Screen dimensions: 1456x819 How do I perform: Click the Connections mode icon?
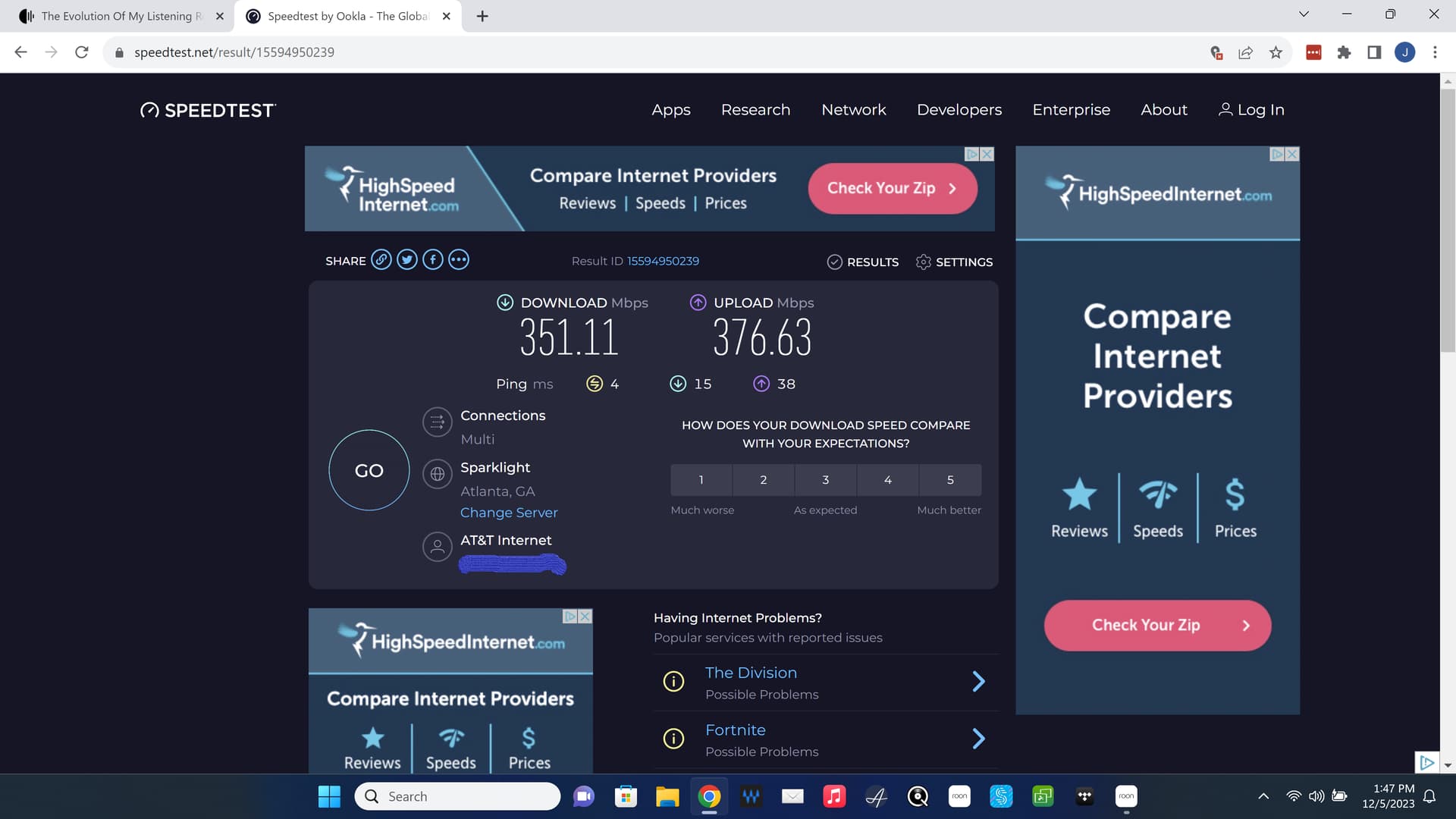coord(438,422)
